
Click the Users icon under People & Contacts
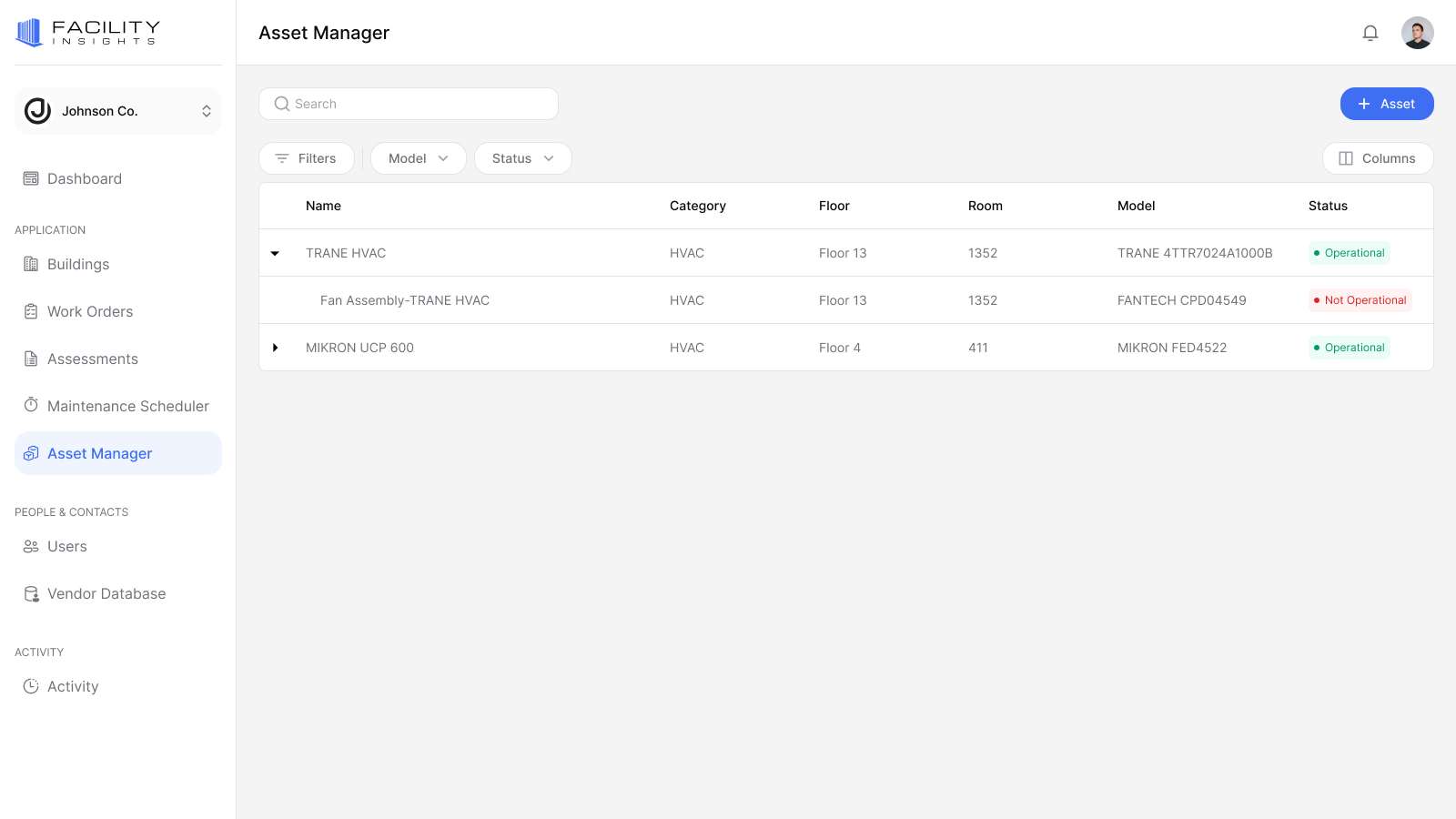[31, 546]
